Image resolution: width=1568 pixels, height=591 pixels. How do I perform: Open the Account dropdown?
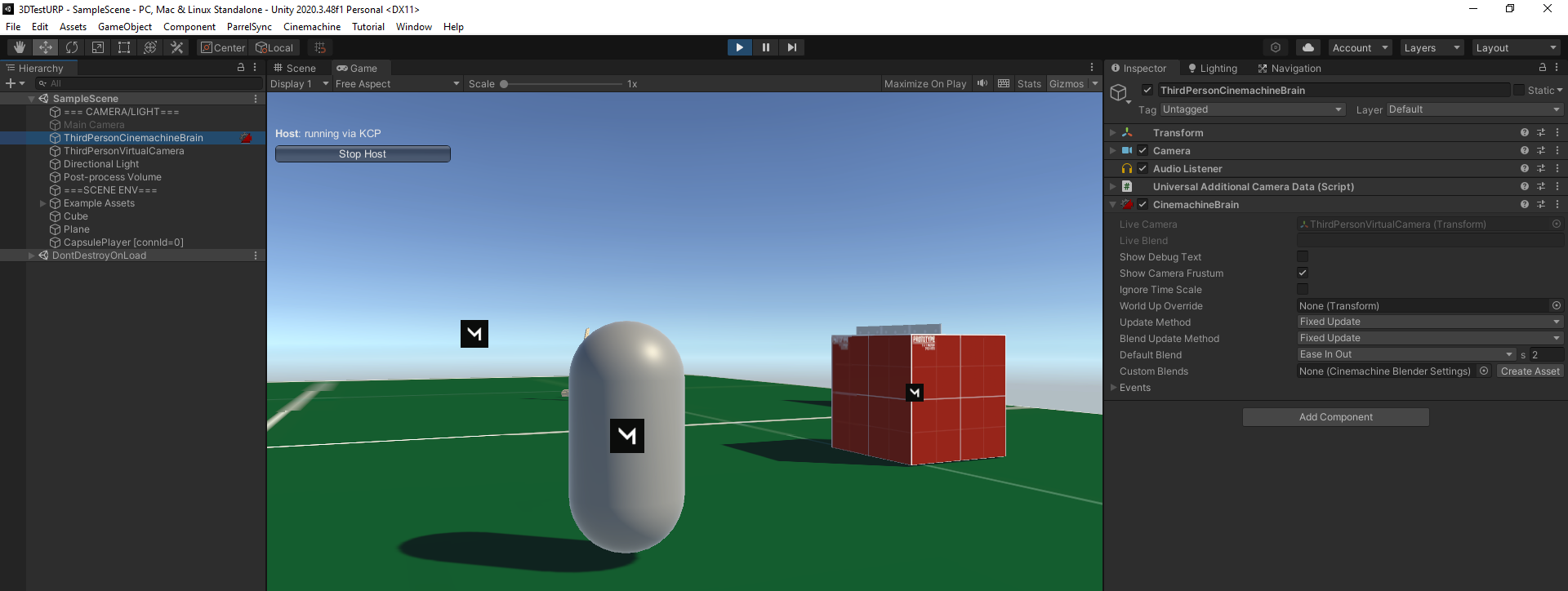1361,47
